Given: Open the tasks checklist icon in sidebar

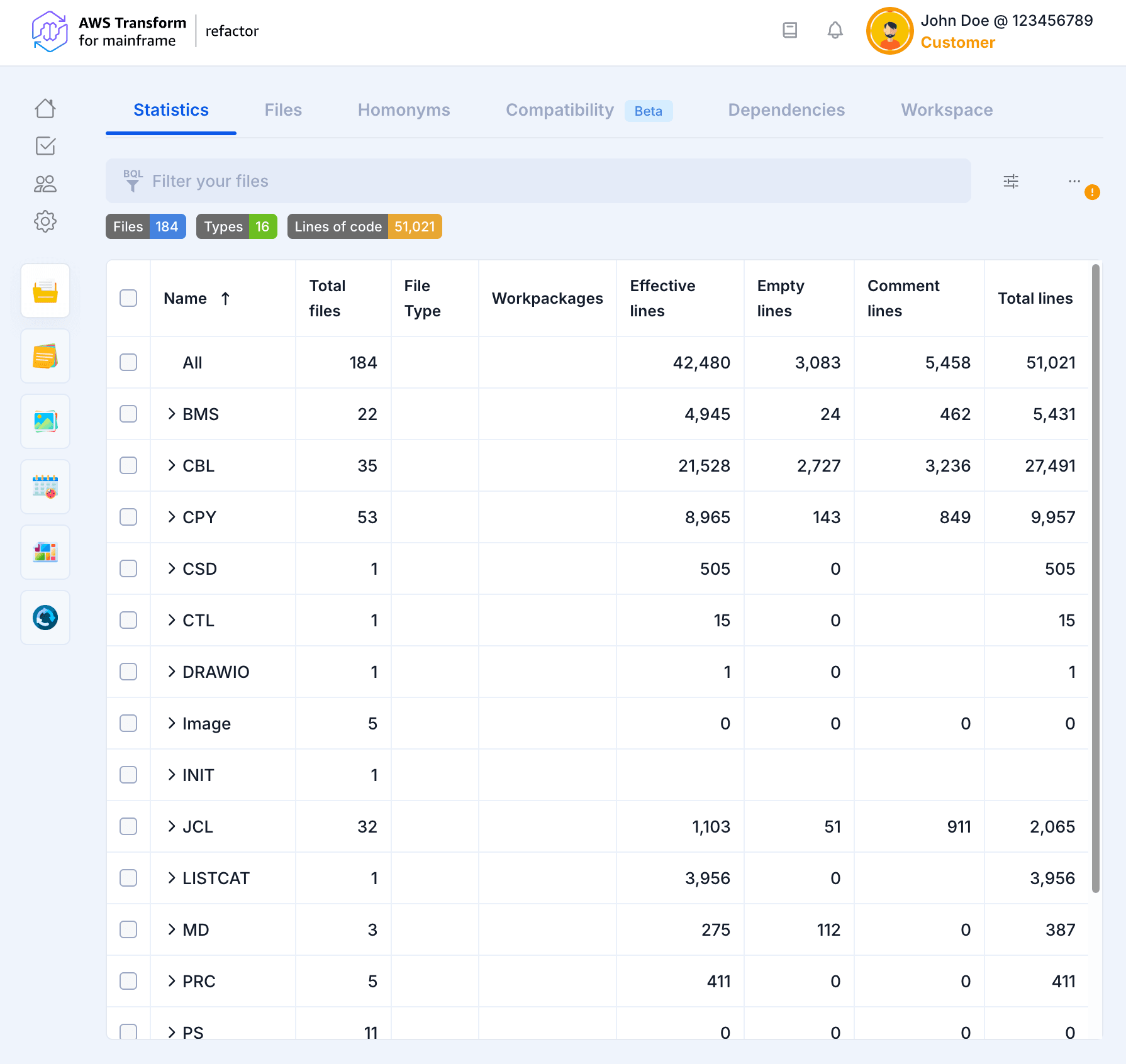Looking at the screenshot, I should [45, 146].
